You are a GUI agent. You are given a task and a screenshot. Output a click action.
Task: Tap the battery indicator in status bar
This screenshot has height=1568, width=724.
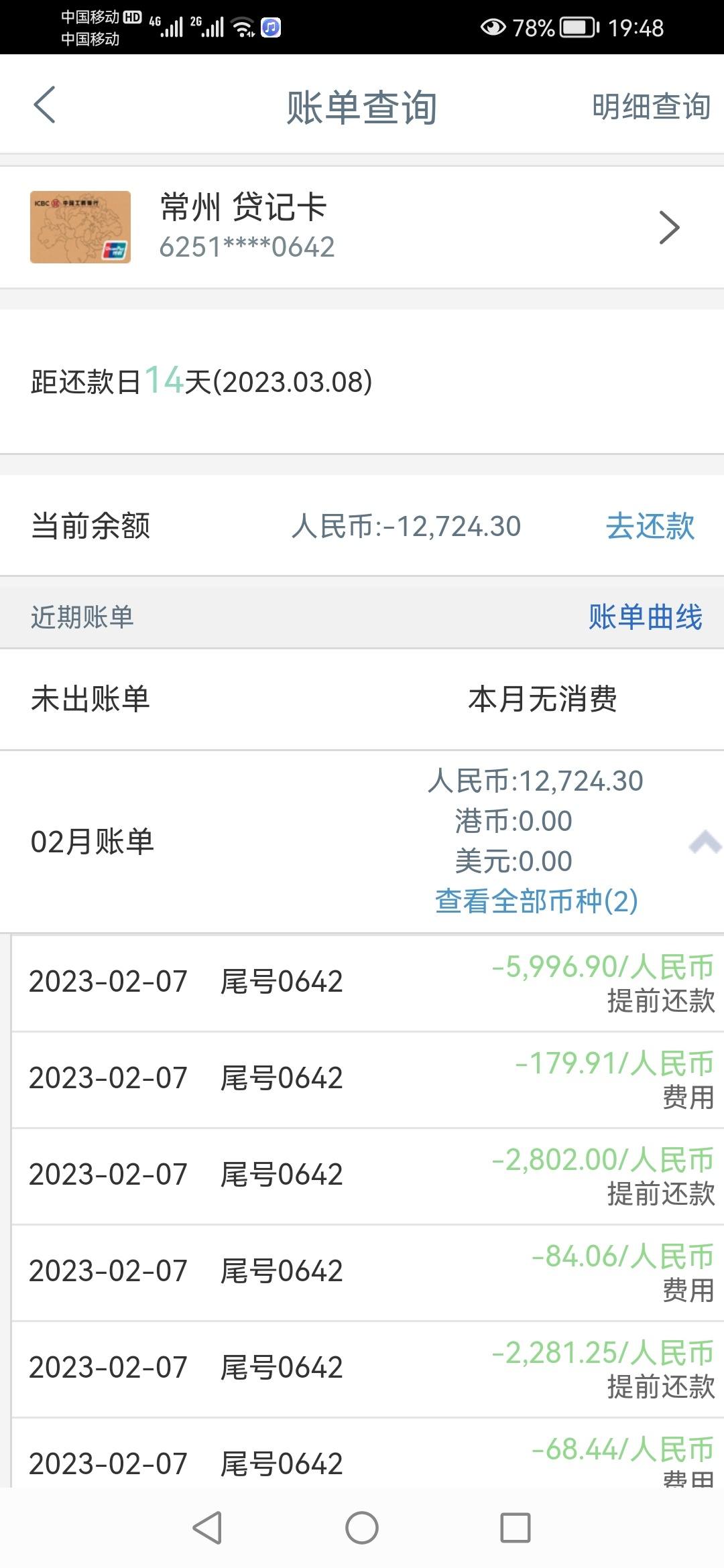[x=580, y=27]
